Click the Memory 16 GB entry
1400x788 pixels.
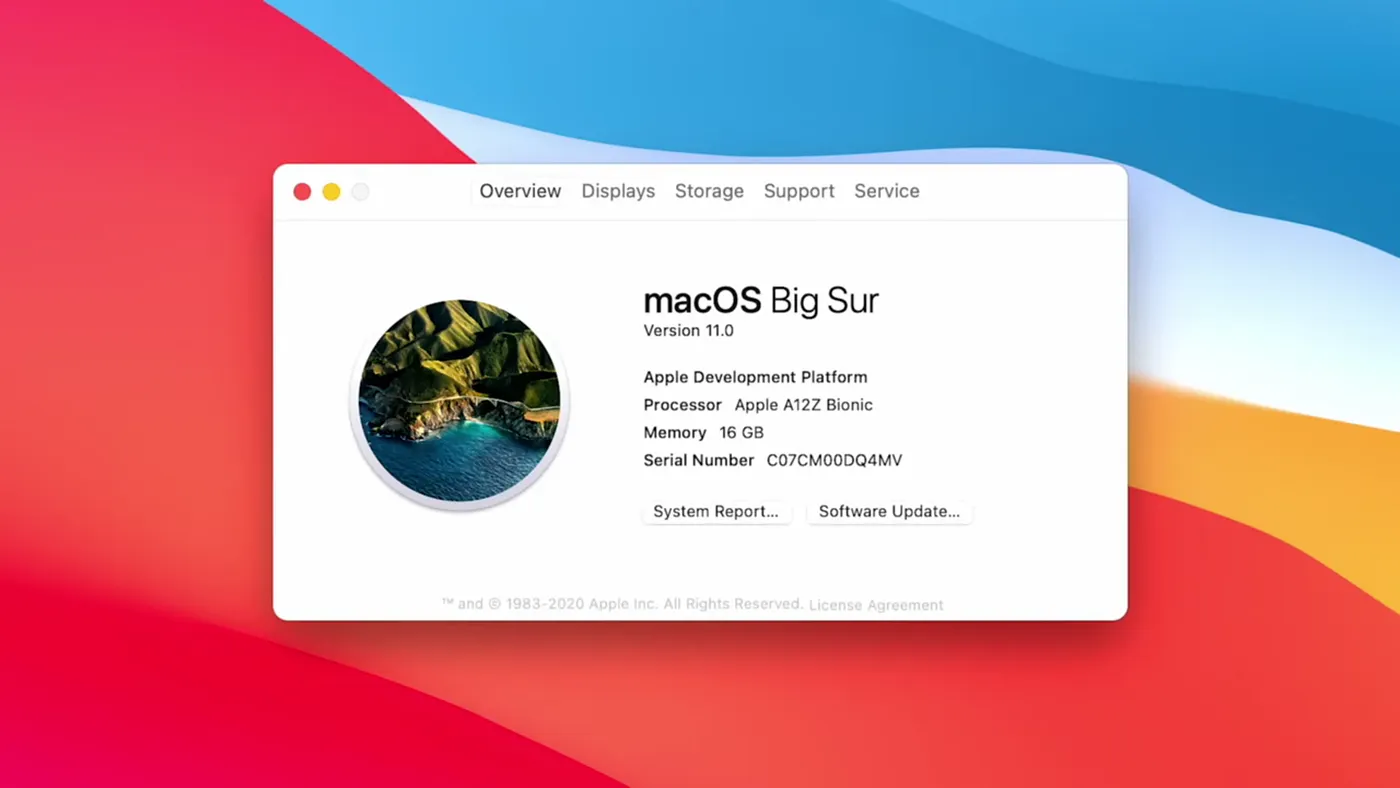(703, 432)
